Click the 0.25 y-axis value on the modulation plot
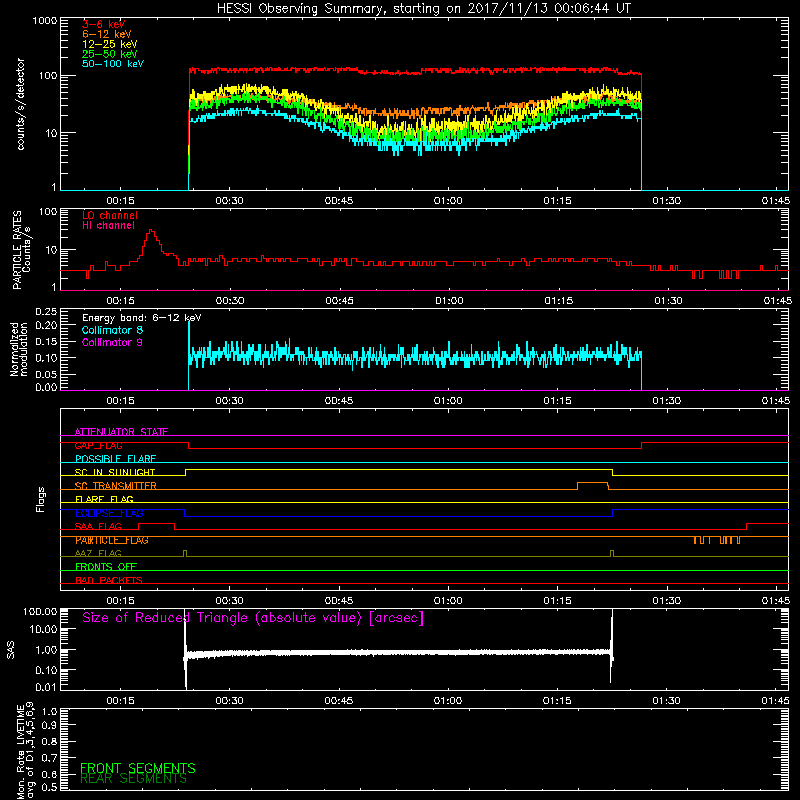Screen dimensions: 800x800 pos(46,311)
